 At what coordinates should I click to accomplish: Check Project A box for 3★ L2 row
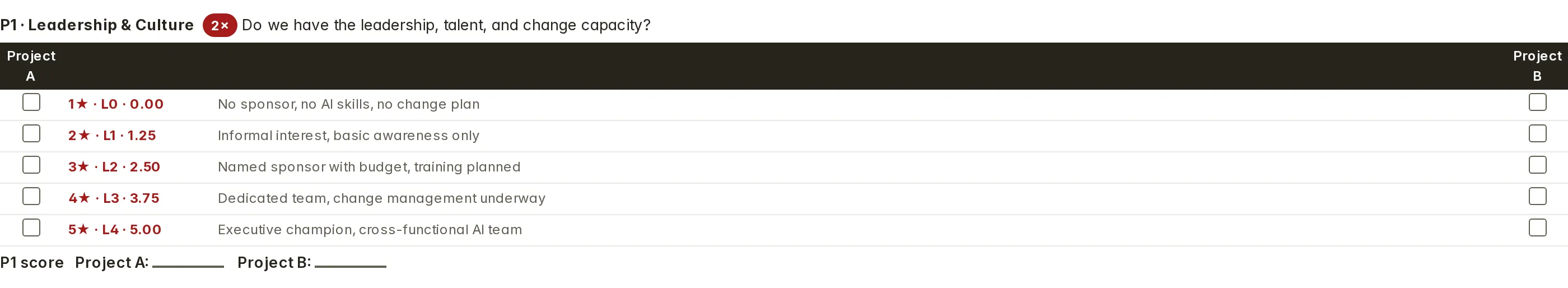click(31, 165)
